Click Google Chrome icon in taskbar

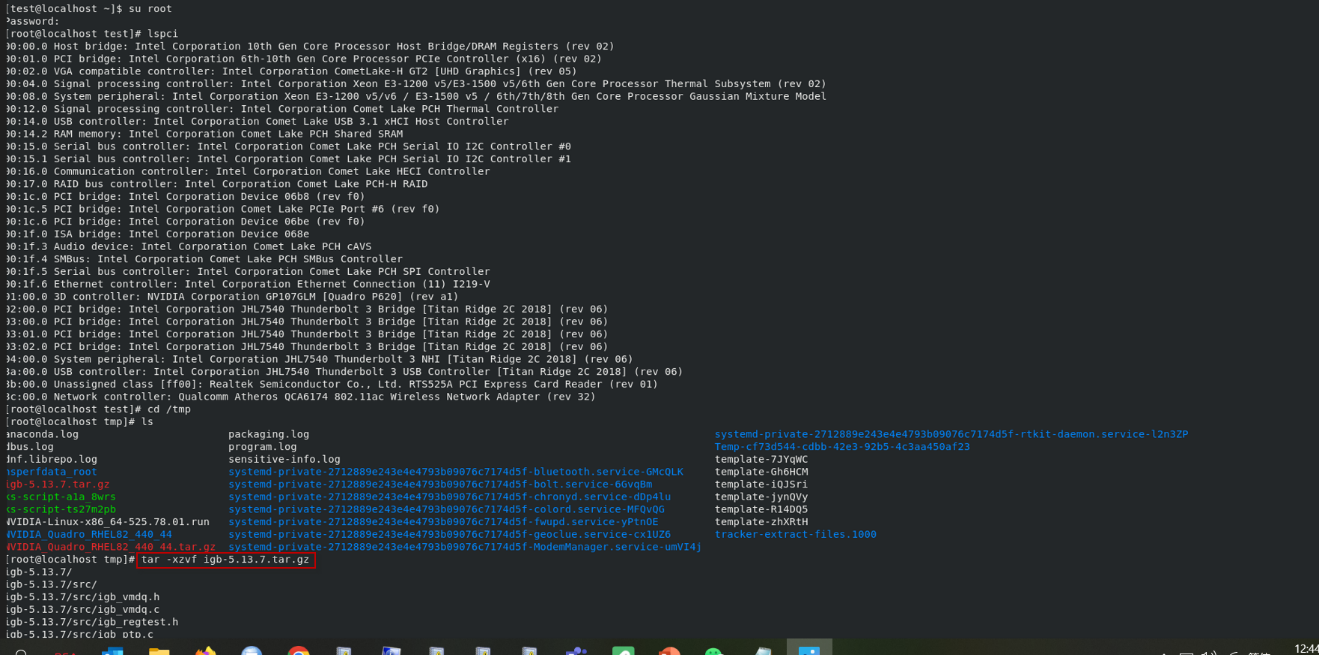tap(298, 651)
